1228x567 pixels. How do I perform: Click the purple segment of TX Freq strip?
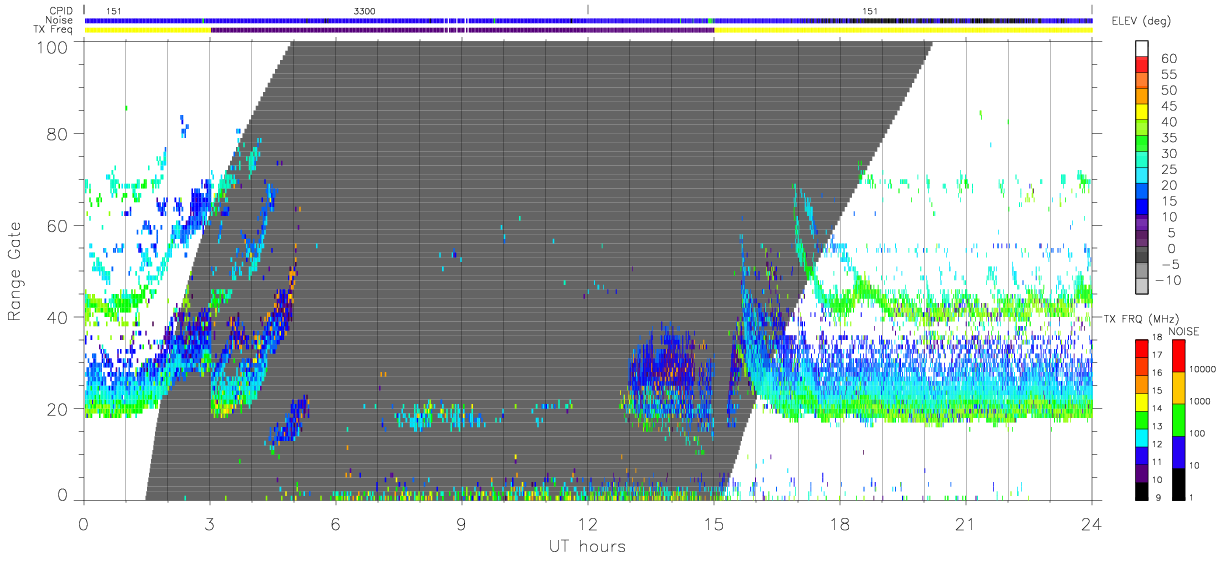tap(462, 30)
